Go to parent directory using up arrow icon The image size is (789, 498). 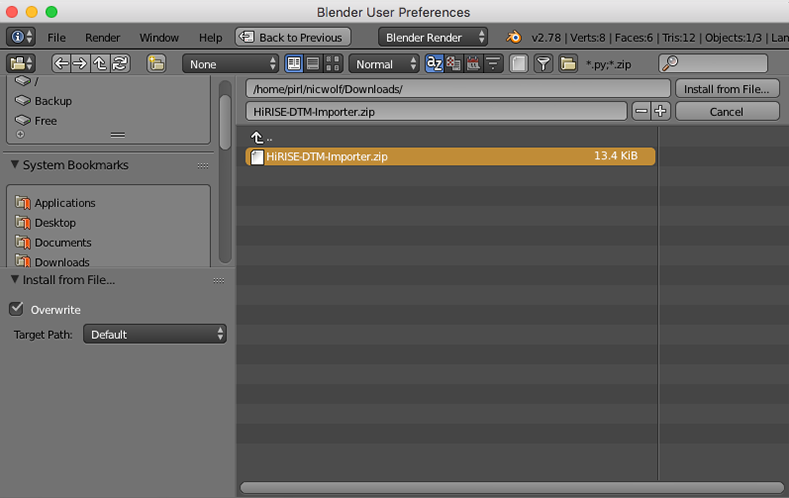coord(101,63)
